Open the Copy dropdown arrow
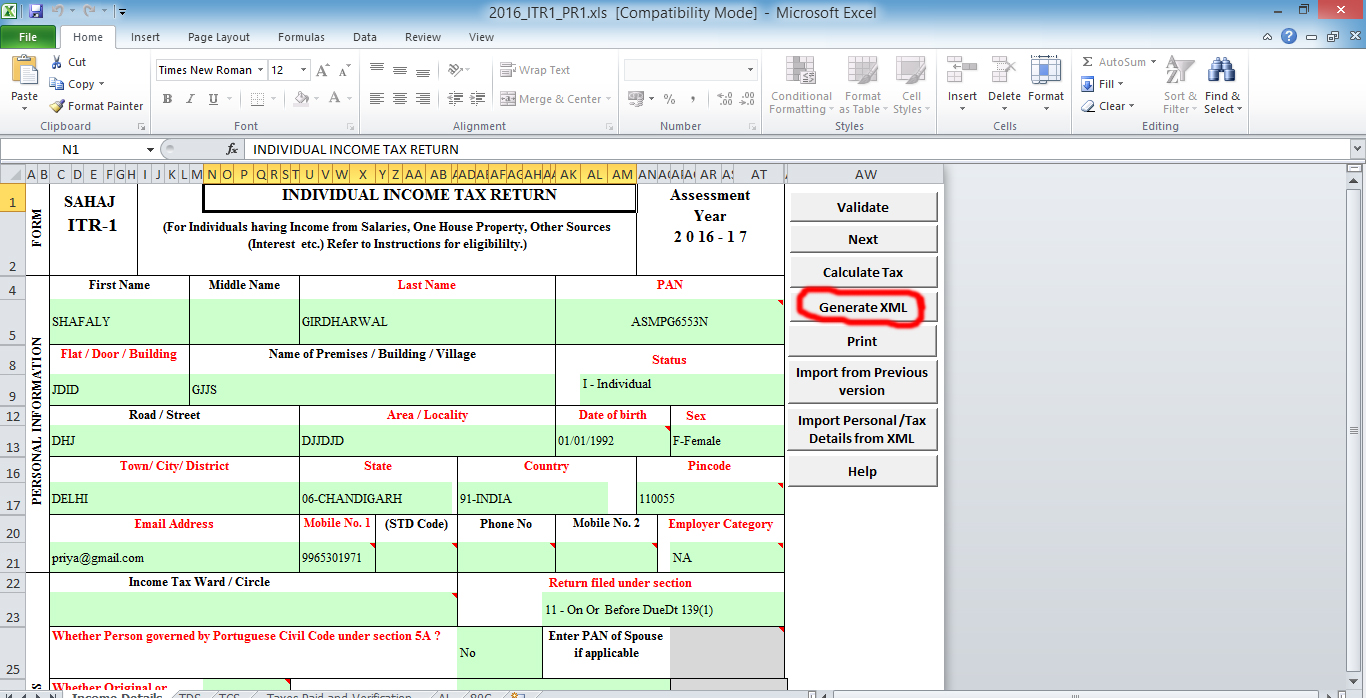Image resolution: width=1366 pixels, height=698 pixels. pyautogui.click(x=101, y=85)
